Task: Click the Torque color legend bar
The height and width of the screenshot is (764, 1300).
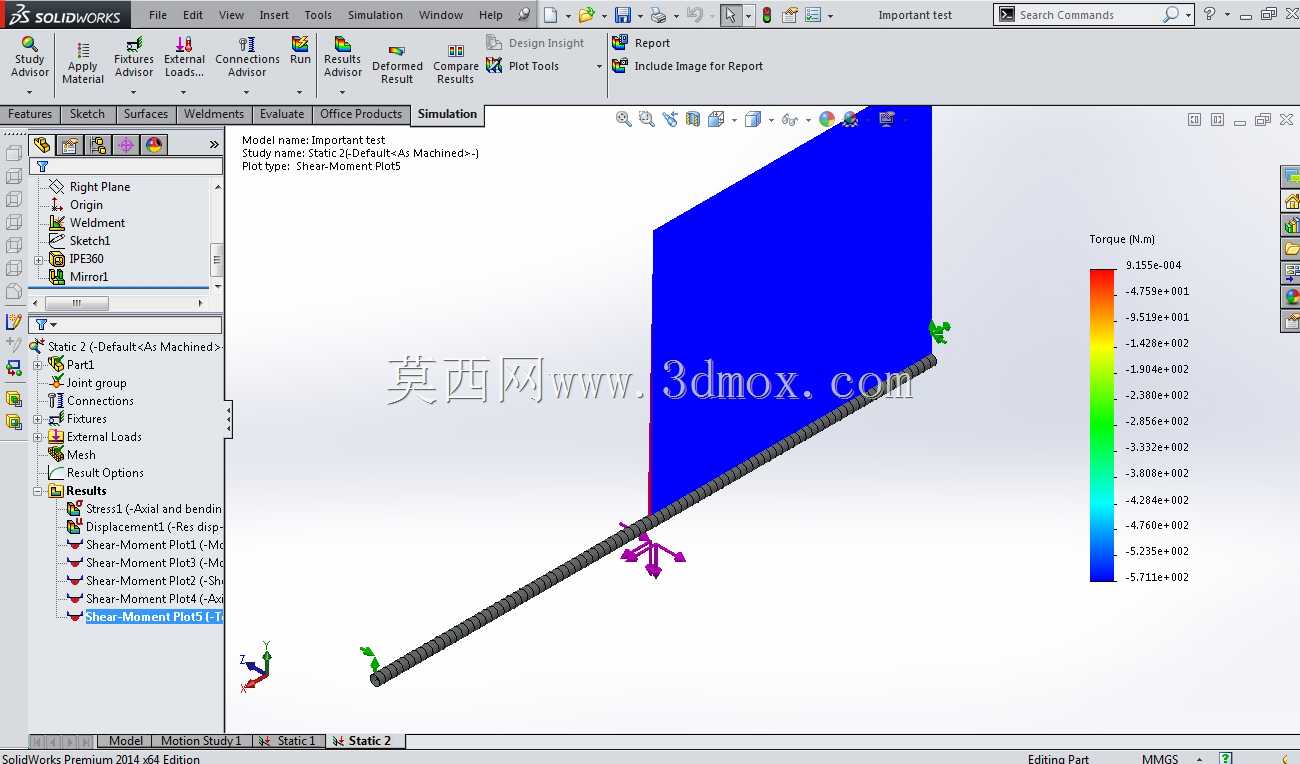Action: coord(1102,425)
